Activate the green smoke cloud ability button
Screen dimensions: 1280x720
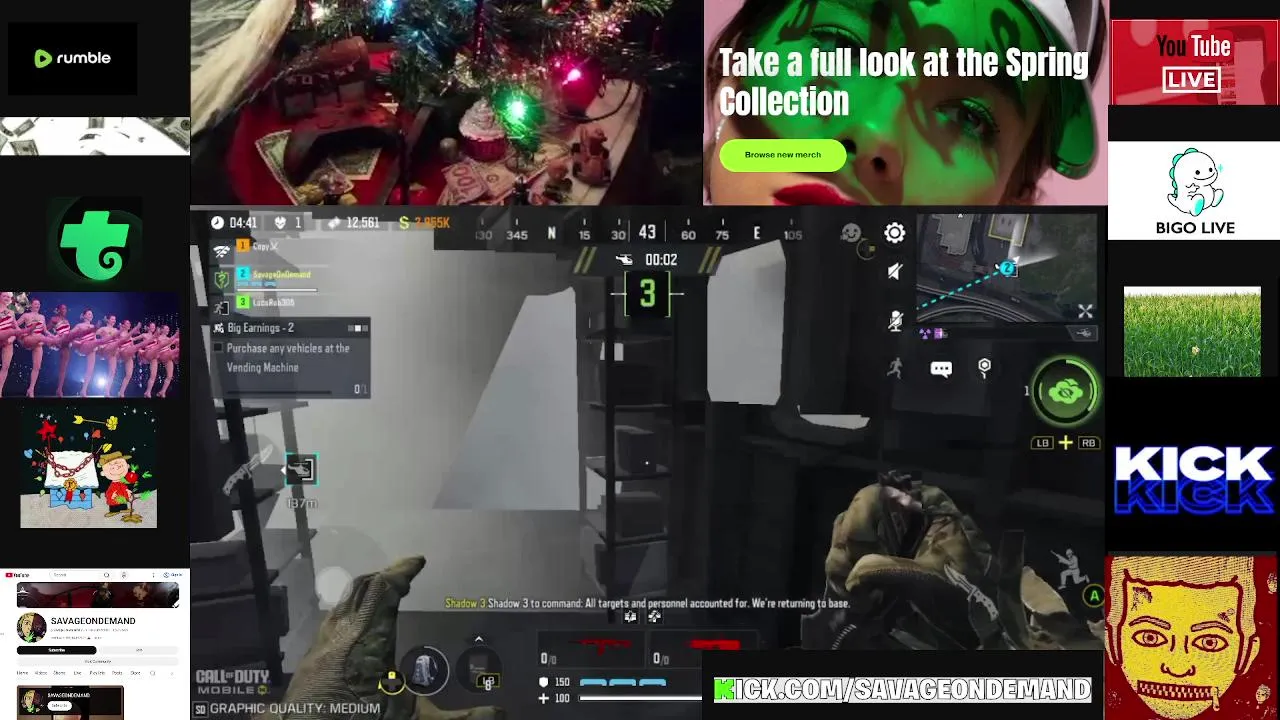point(1066,392)
